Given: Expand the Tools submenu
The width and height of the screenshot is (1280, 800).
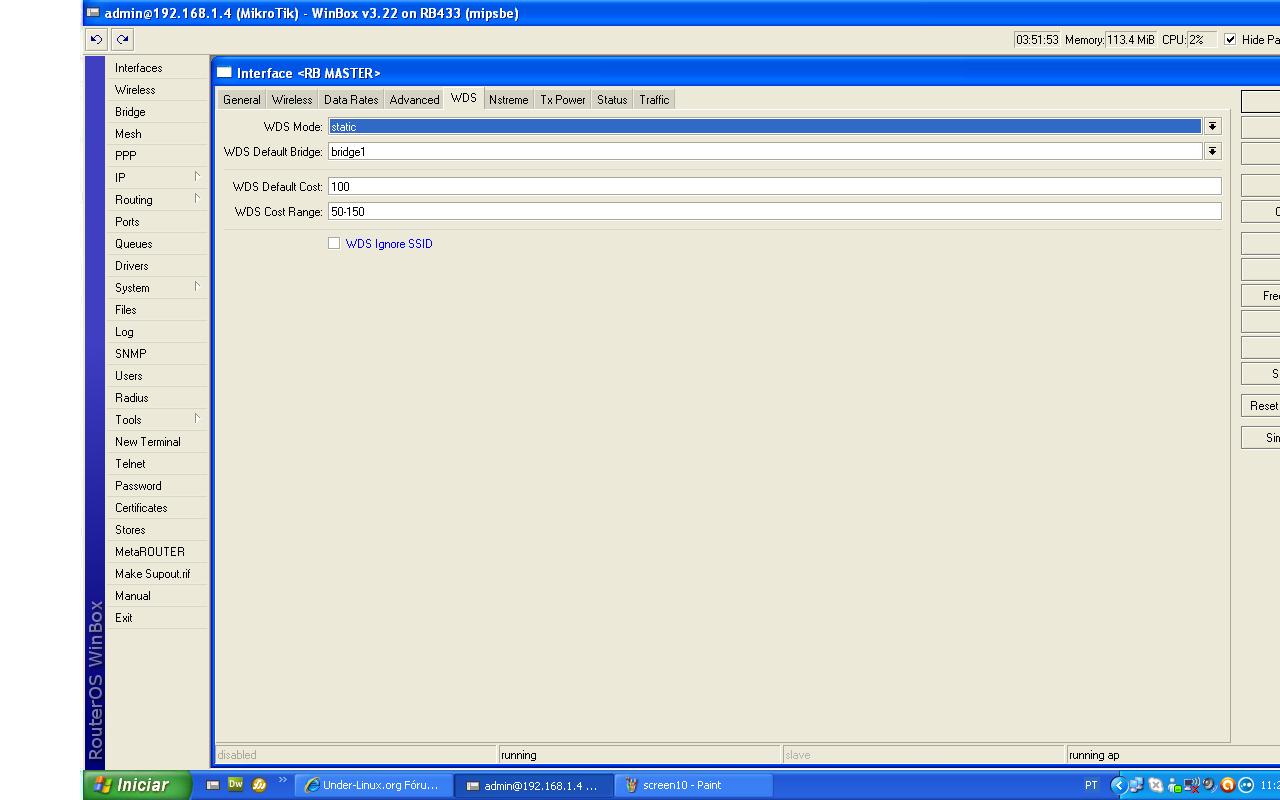Looking at the screenshot, I should [x=158, y=420].
